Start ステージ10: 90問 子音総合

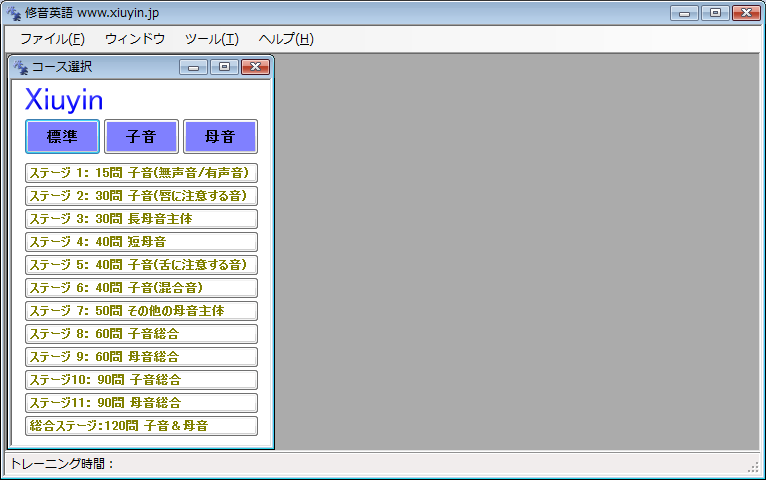tap(141, 379)
